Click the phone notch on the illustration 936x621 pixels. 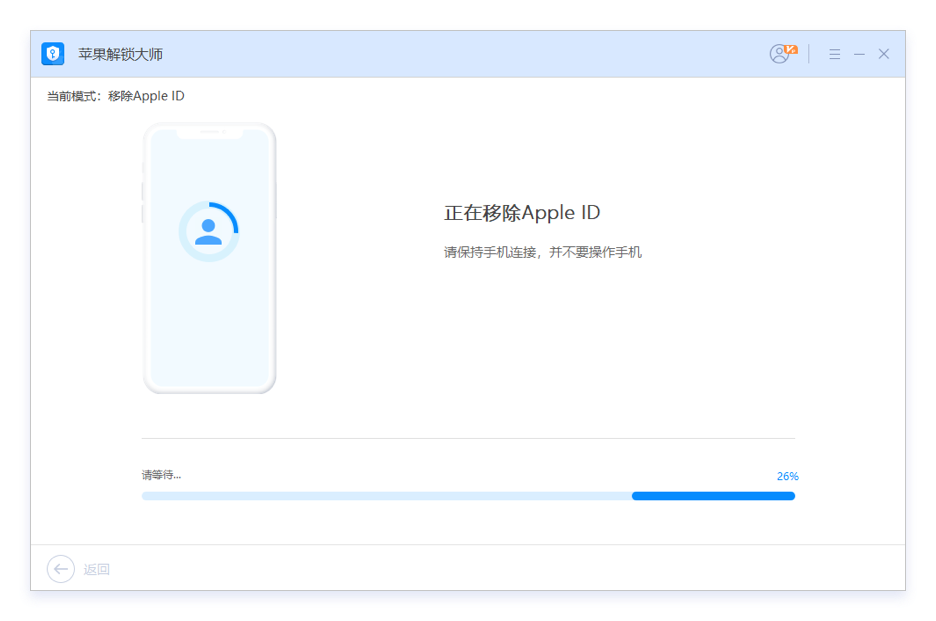(210, 132)
